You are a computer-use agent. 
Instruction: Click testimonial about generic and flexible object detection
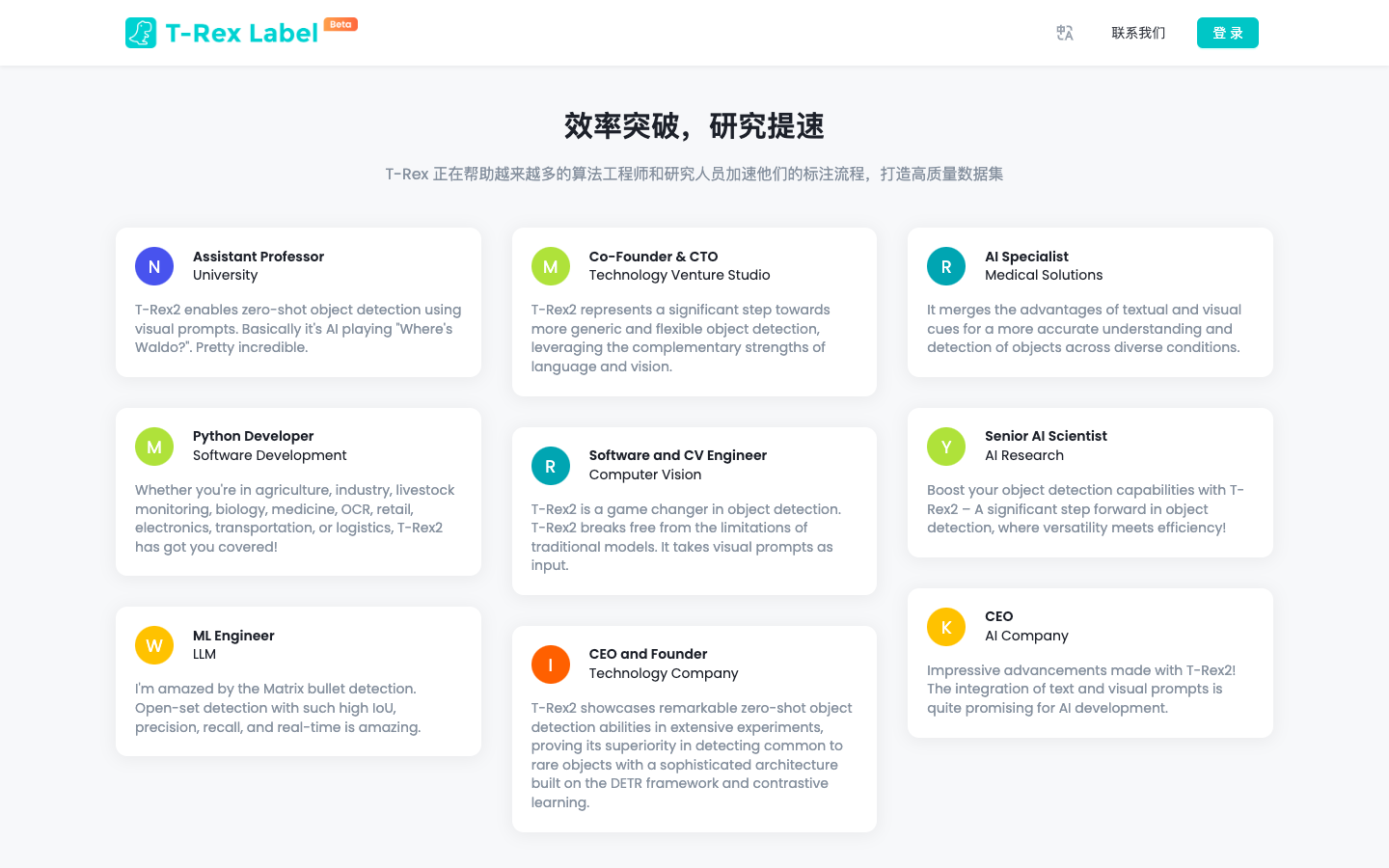tap(681, 339)
